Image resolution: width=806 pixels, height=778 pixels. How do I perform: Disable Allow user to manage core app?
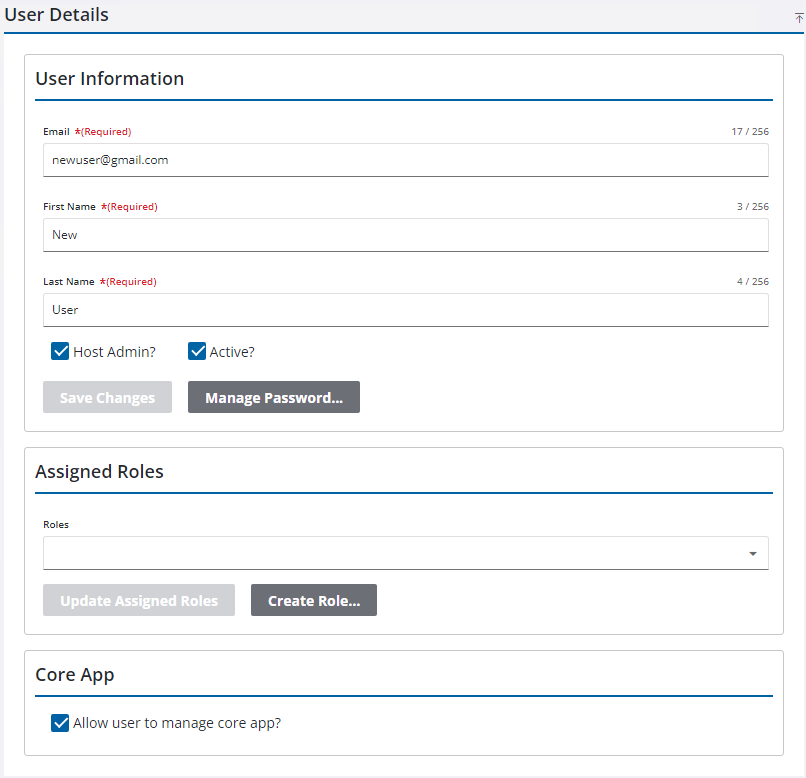point(61,723)
